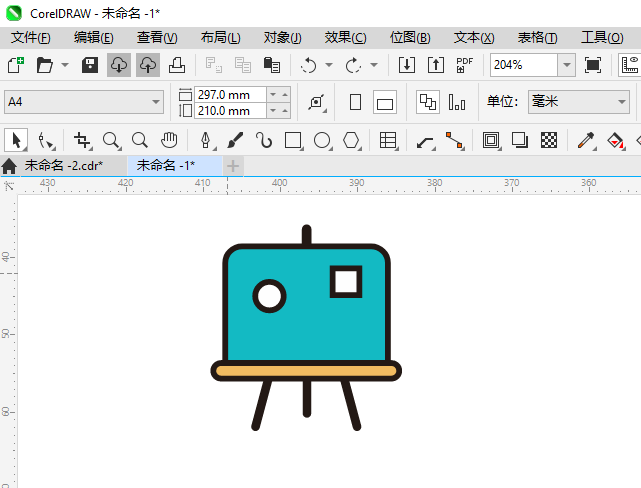Screen dimensions: 641x488
Task: Select the Pan hand tool
Action: (169, 141)
